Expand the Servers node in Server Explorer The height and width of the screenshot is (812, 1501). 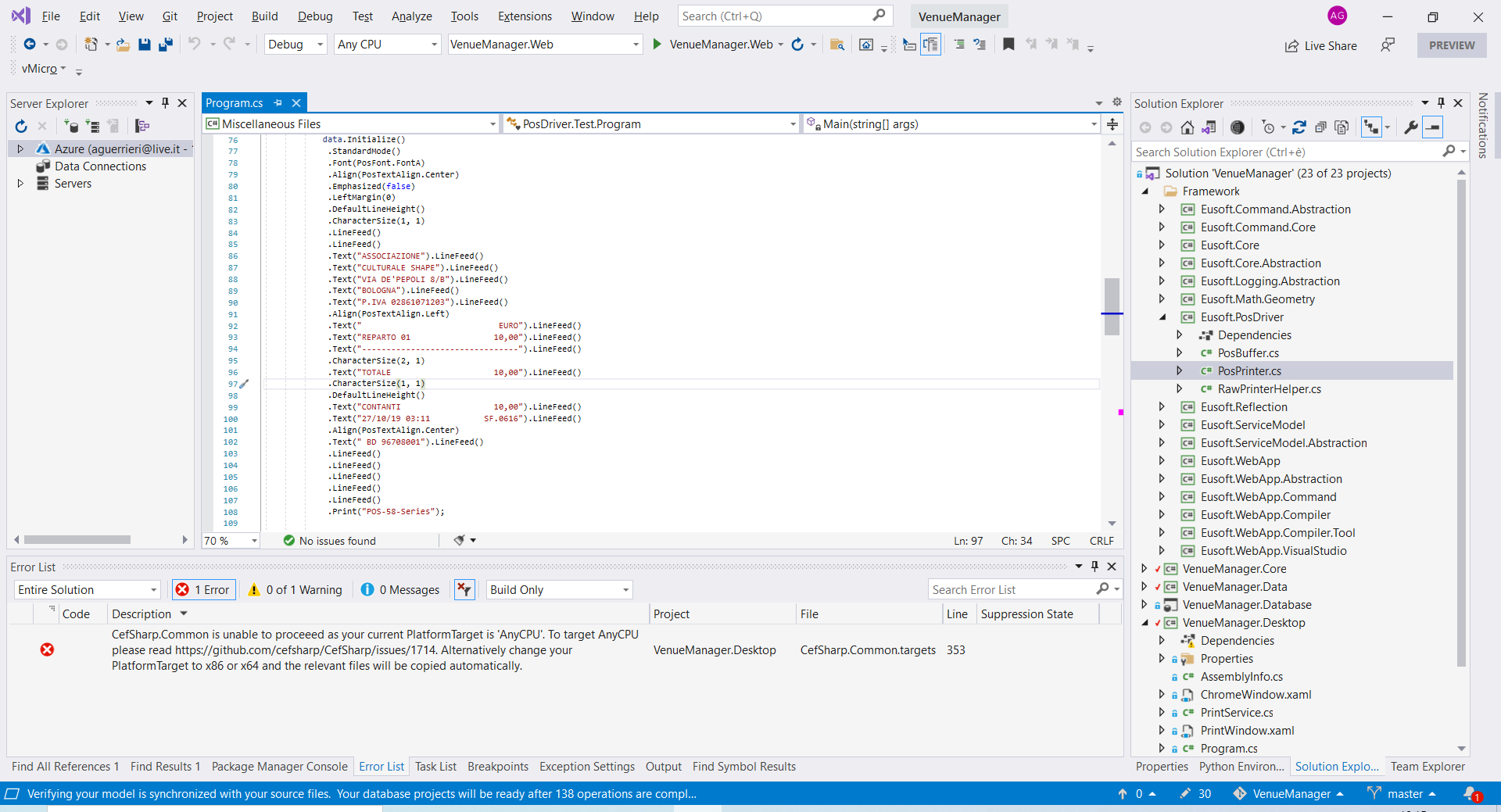[x=20, y=184]
